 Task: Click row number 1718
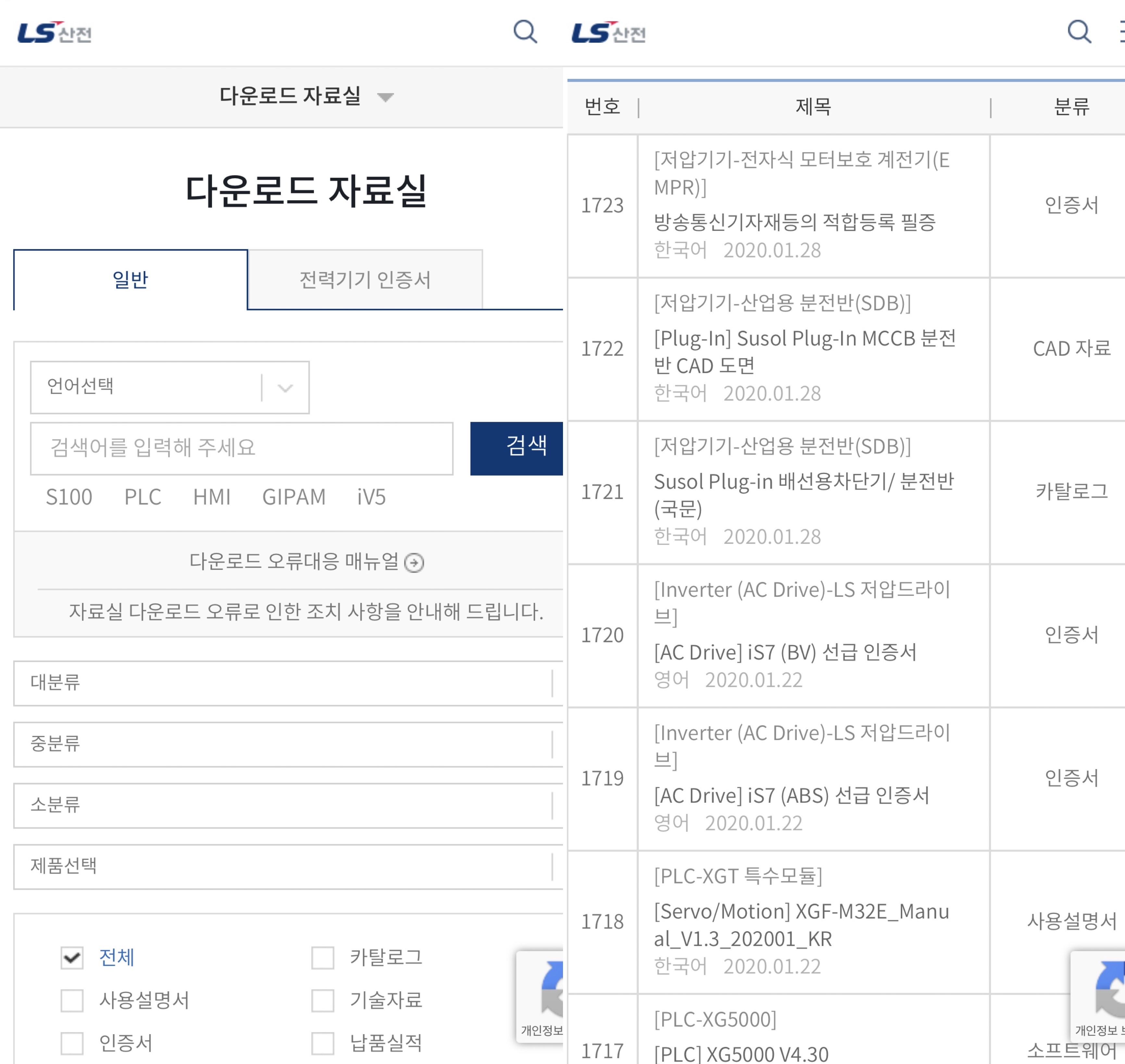(x=602, y=922)
